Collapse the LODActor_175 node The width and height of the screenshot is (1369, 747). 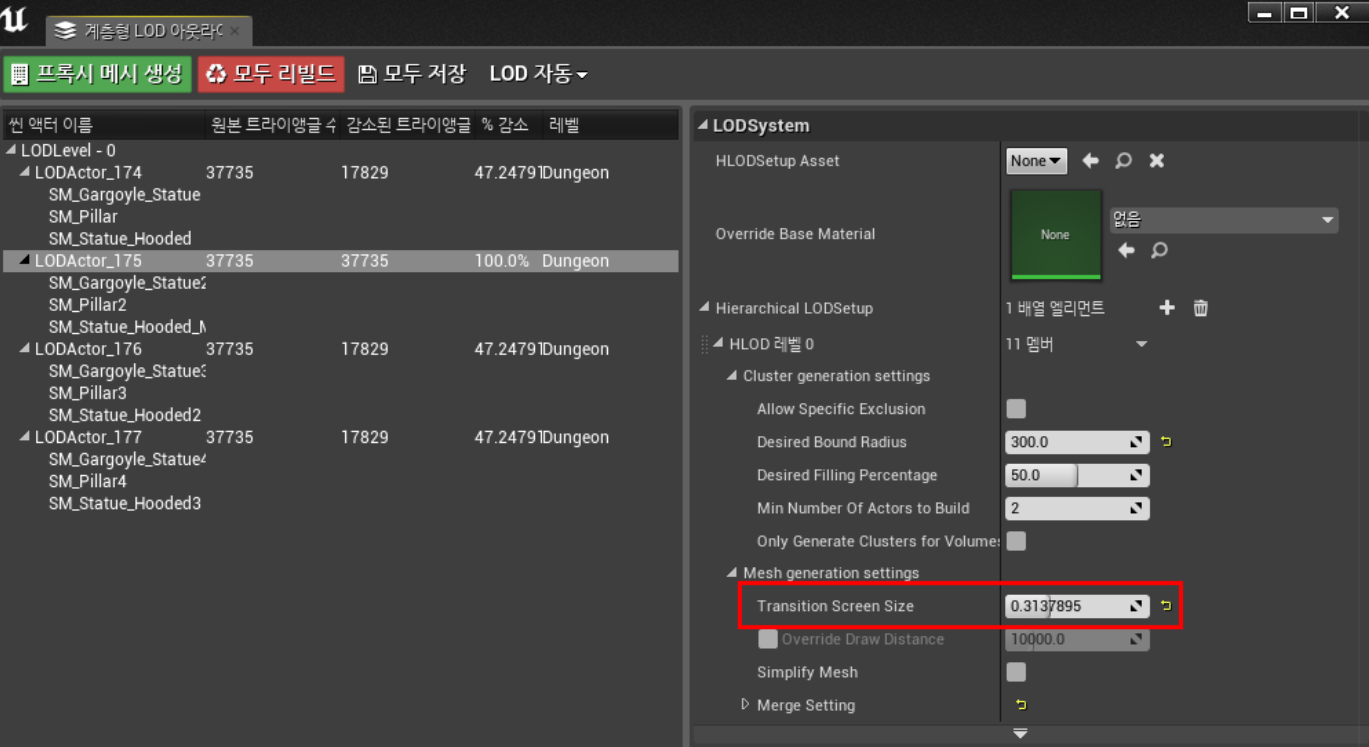(x=25, y=261)
